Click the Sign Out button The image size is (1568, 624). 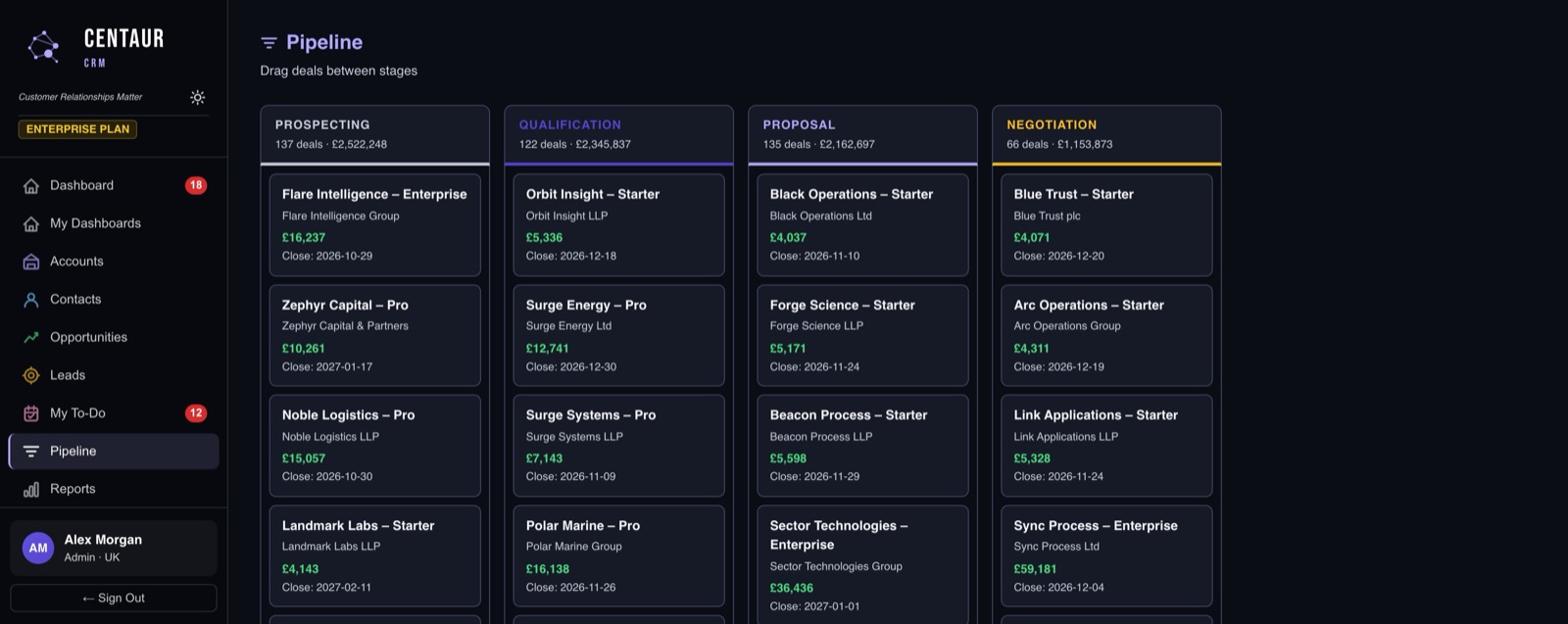[x=114, y=598]
